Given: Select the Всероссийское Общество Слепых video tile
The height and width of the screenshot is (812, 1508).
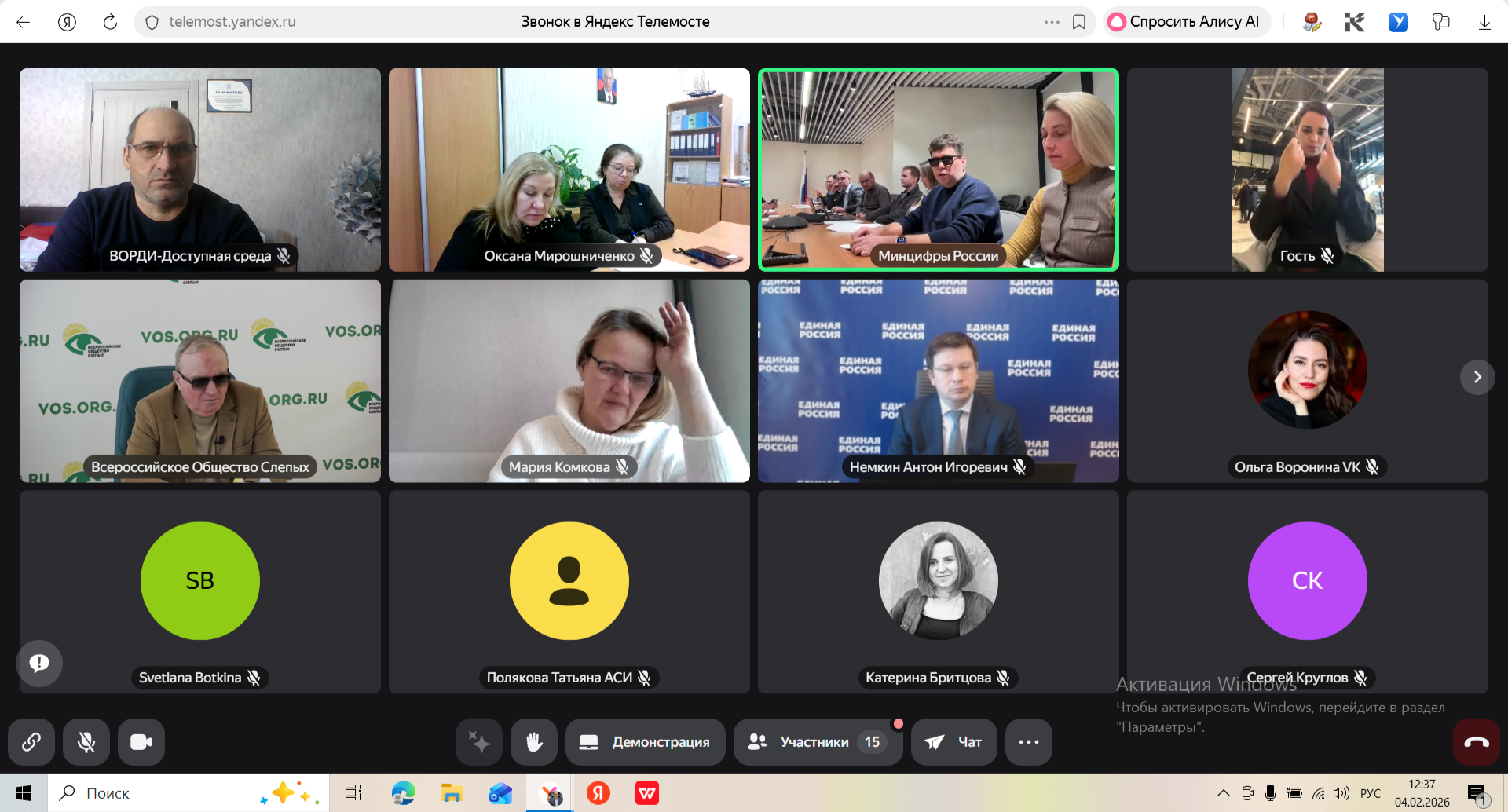Looking at the screenshot, I should pyautogui.click(x=200, y=381).
